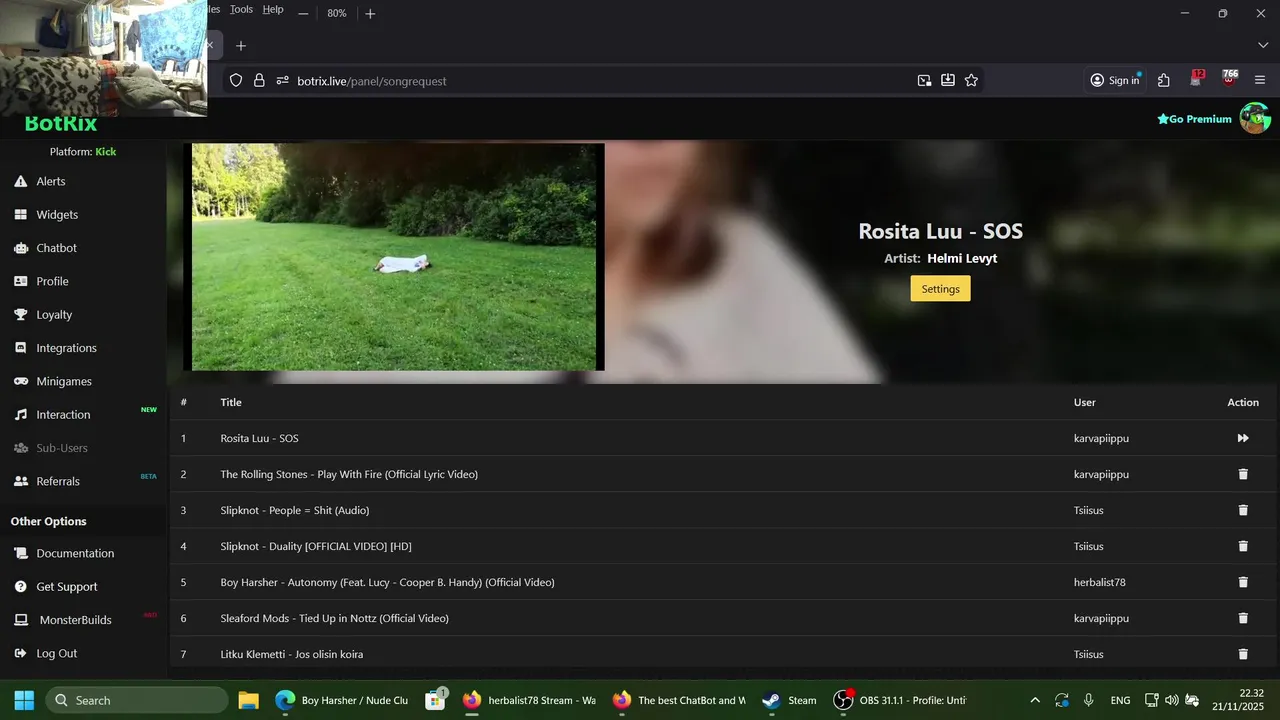Remove Sleaford Mods - Tied Up in Nottz

[x=1243, y=618]
